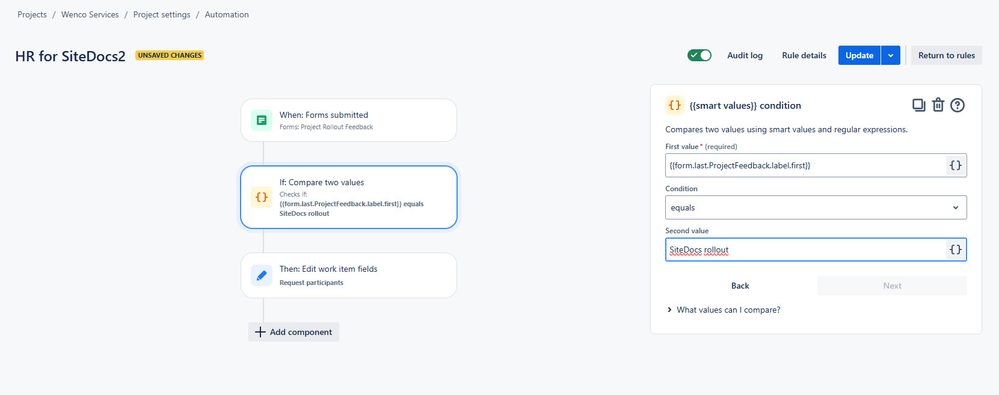Click the Back button in condition panel
This screenshot has height=395, width=999.
[740, 285]
